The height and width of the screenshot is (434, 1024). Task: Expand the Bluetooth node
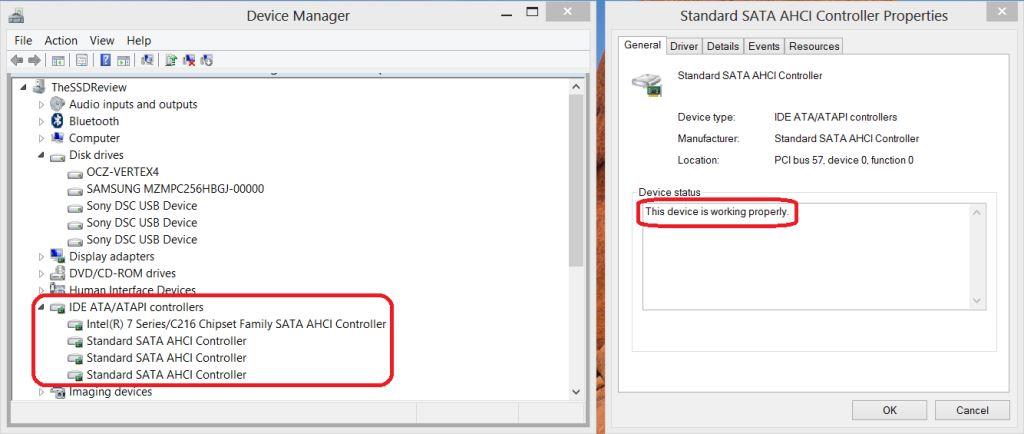tap(42, 121)
